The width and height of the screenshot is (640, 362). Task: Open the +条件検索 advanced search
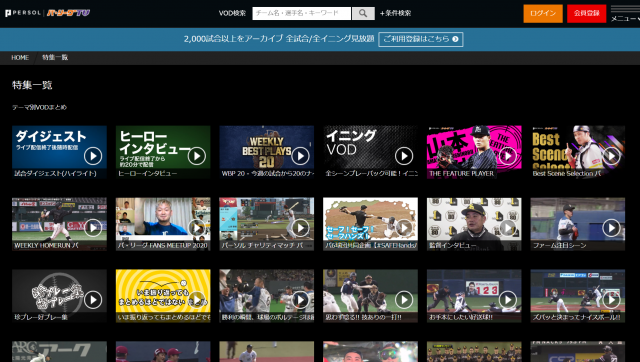[x=395, y=13]
